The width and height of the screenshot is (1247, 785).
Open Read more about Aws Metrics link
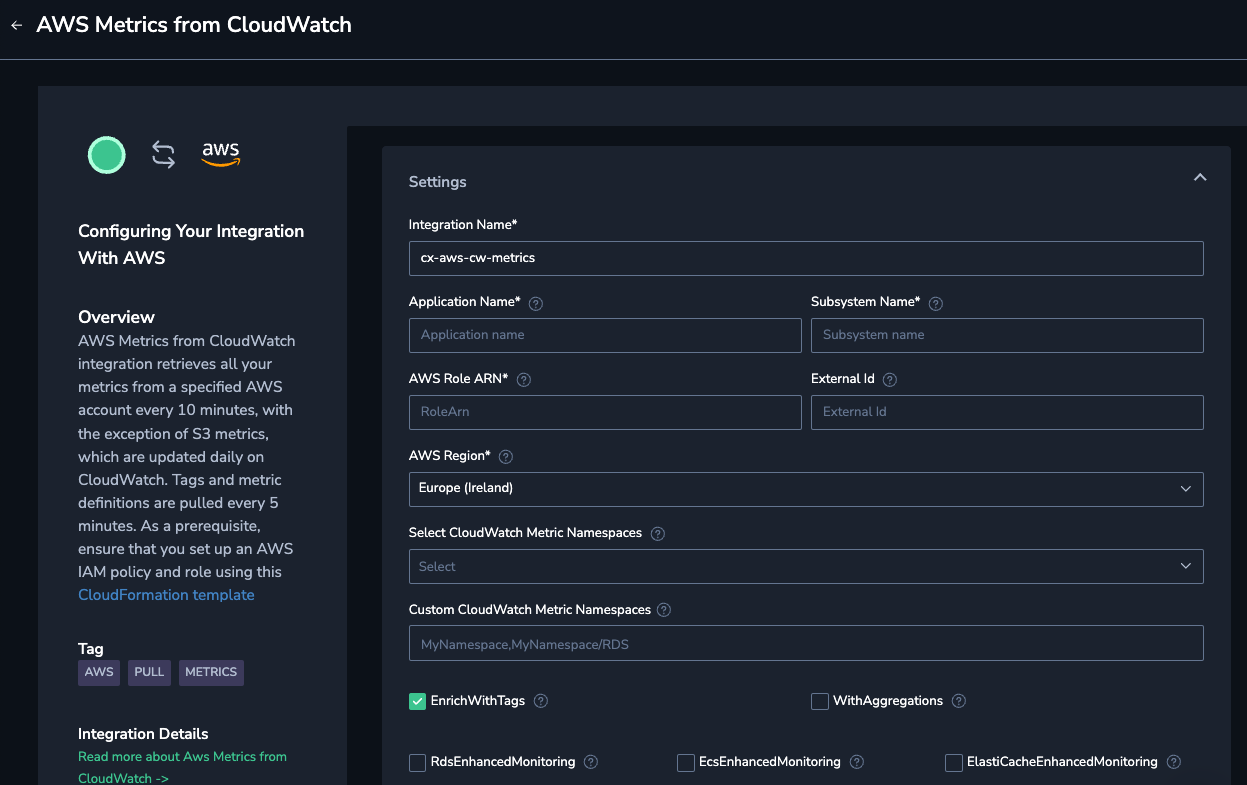pos(182,767)
